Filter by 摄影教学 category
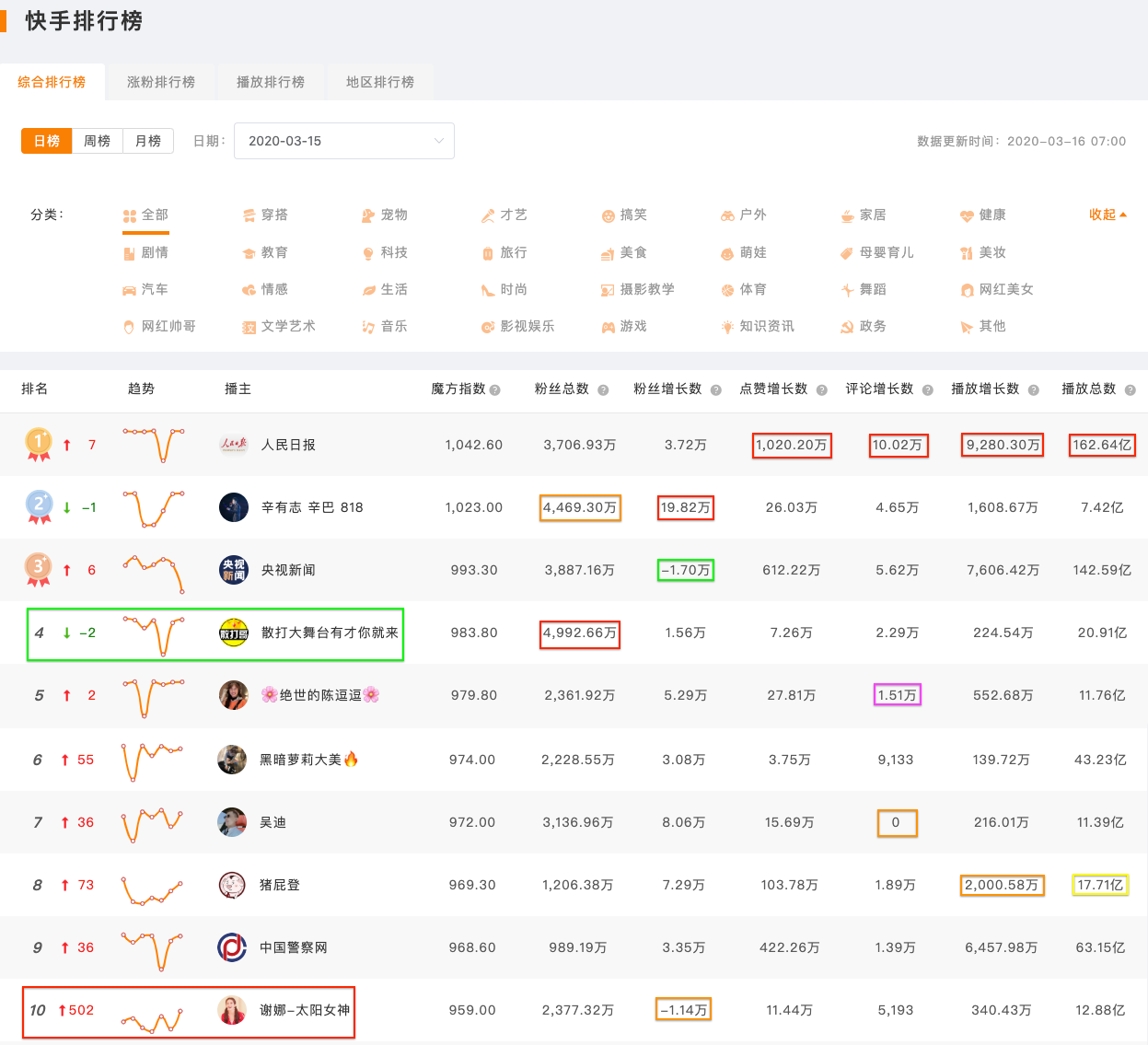The image size is (1148, 1045). click(x=638, y=289)
